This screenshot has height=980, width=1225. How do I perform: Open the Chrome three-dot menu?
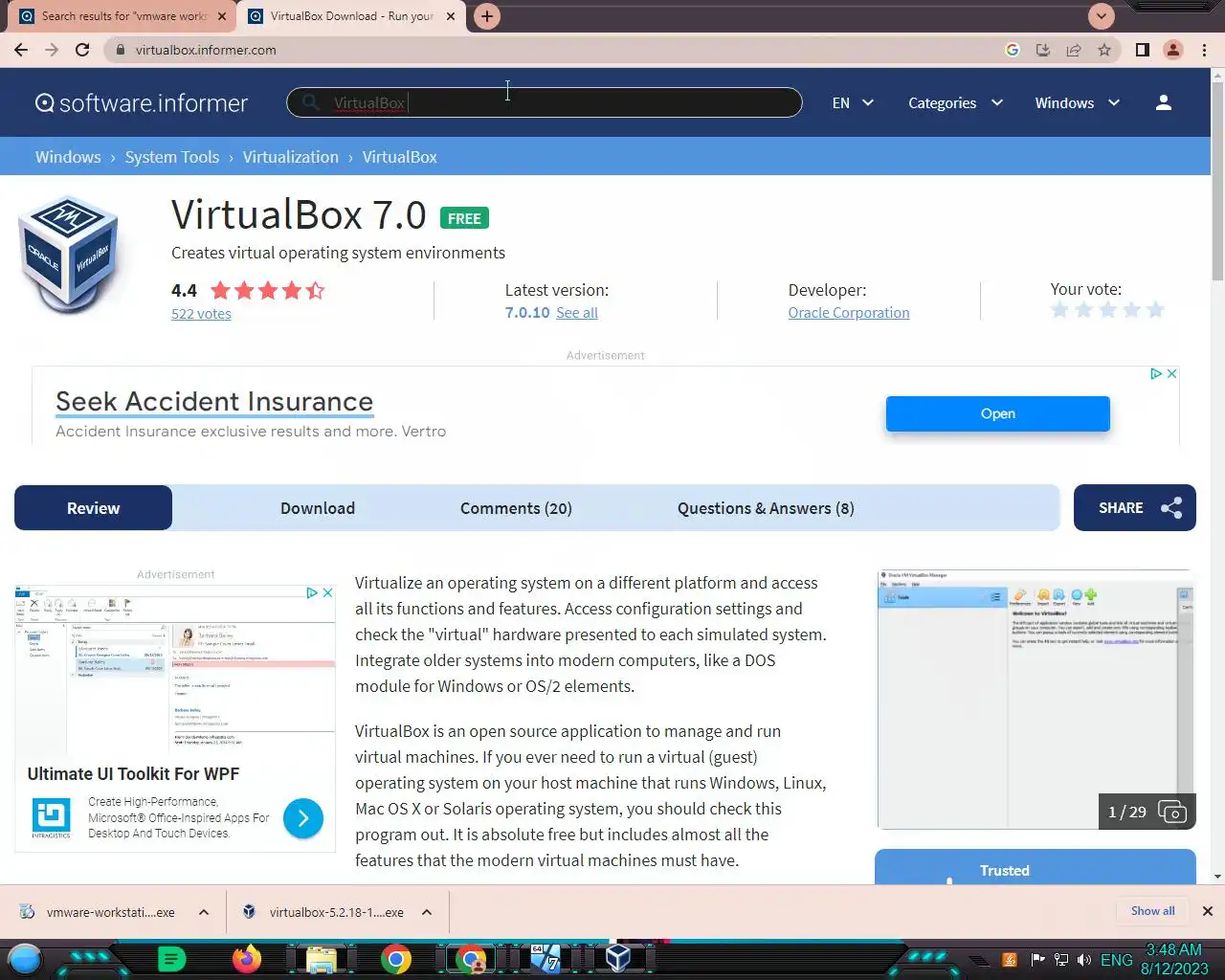pos(1205,50)
